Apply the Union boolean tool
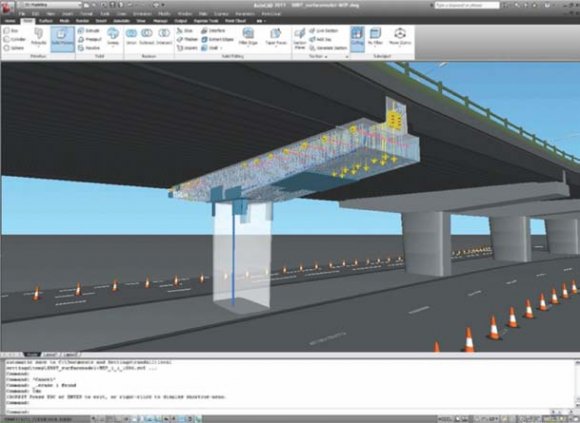The width and height of the screenshot is (580, 423). point(131,37)
